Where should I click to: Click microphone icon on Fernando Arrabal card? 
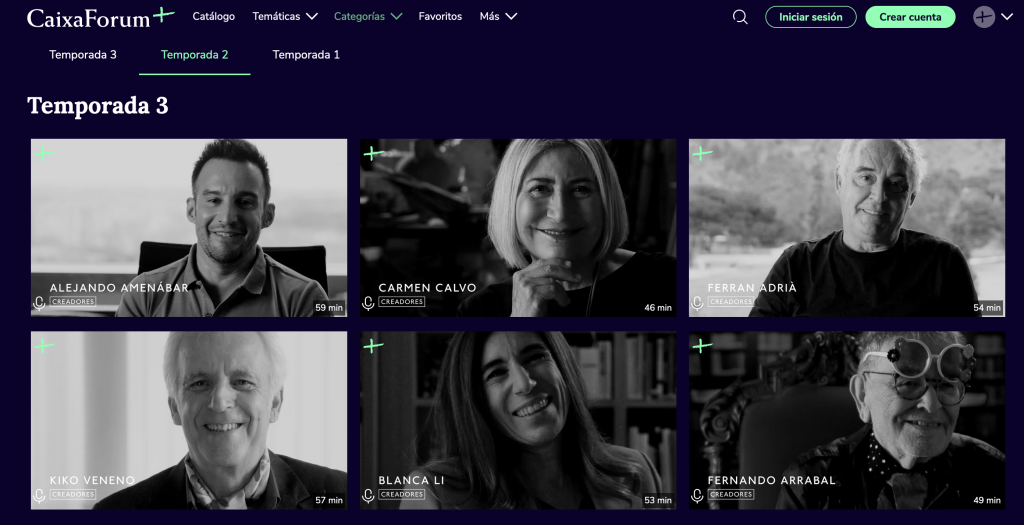point(697,495)
